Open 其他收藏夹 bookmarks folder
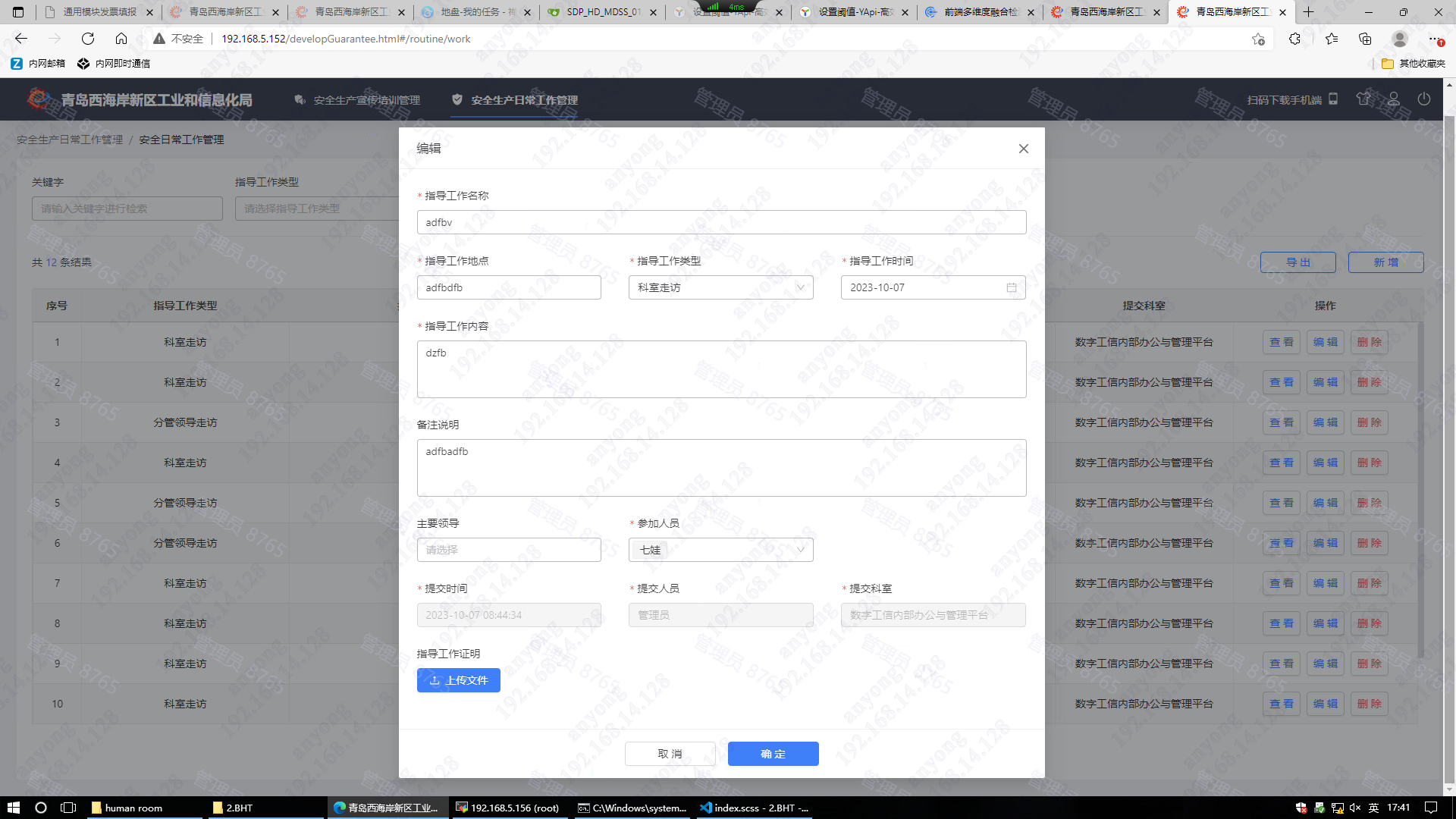The image size is (1456, 819). pos(1414,64)
